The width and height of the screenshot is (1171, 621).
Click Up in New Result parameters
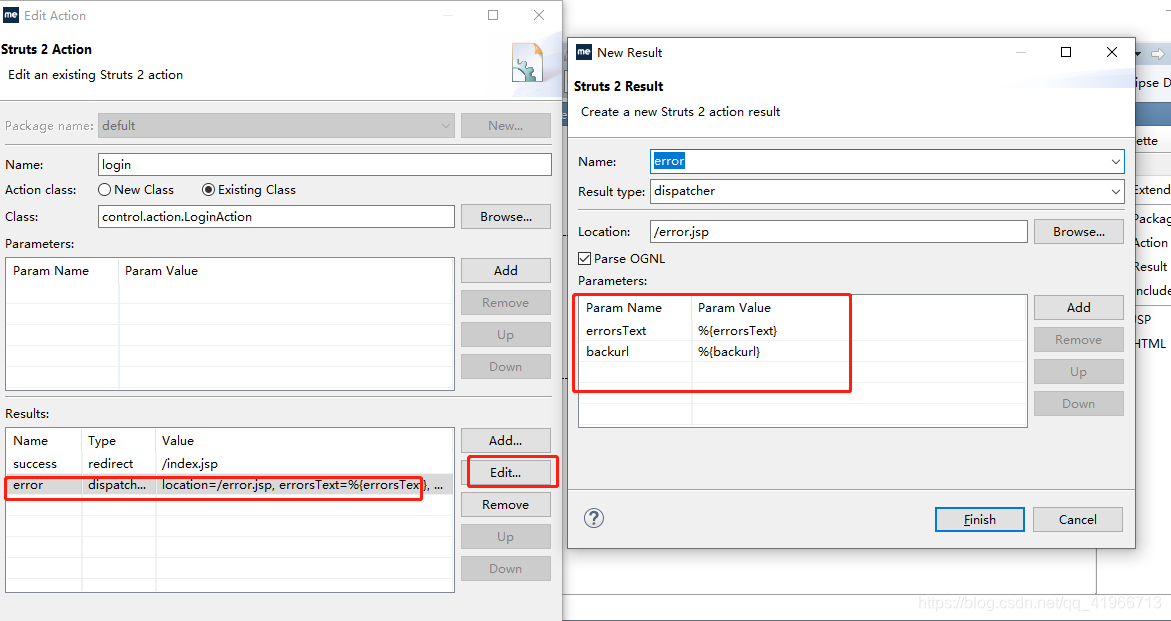pos(1078,372)
